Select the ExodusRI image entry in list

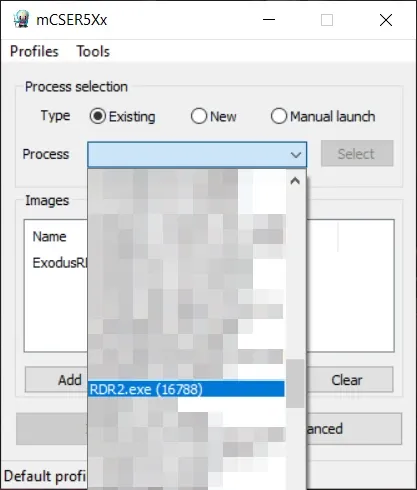pos(60,263)
